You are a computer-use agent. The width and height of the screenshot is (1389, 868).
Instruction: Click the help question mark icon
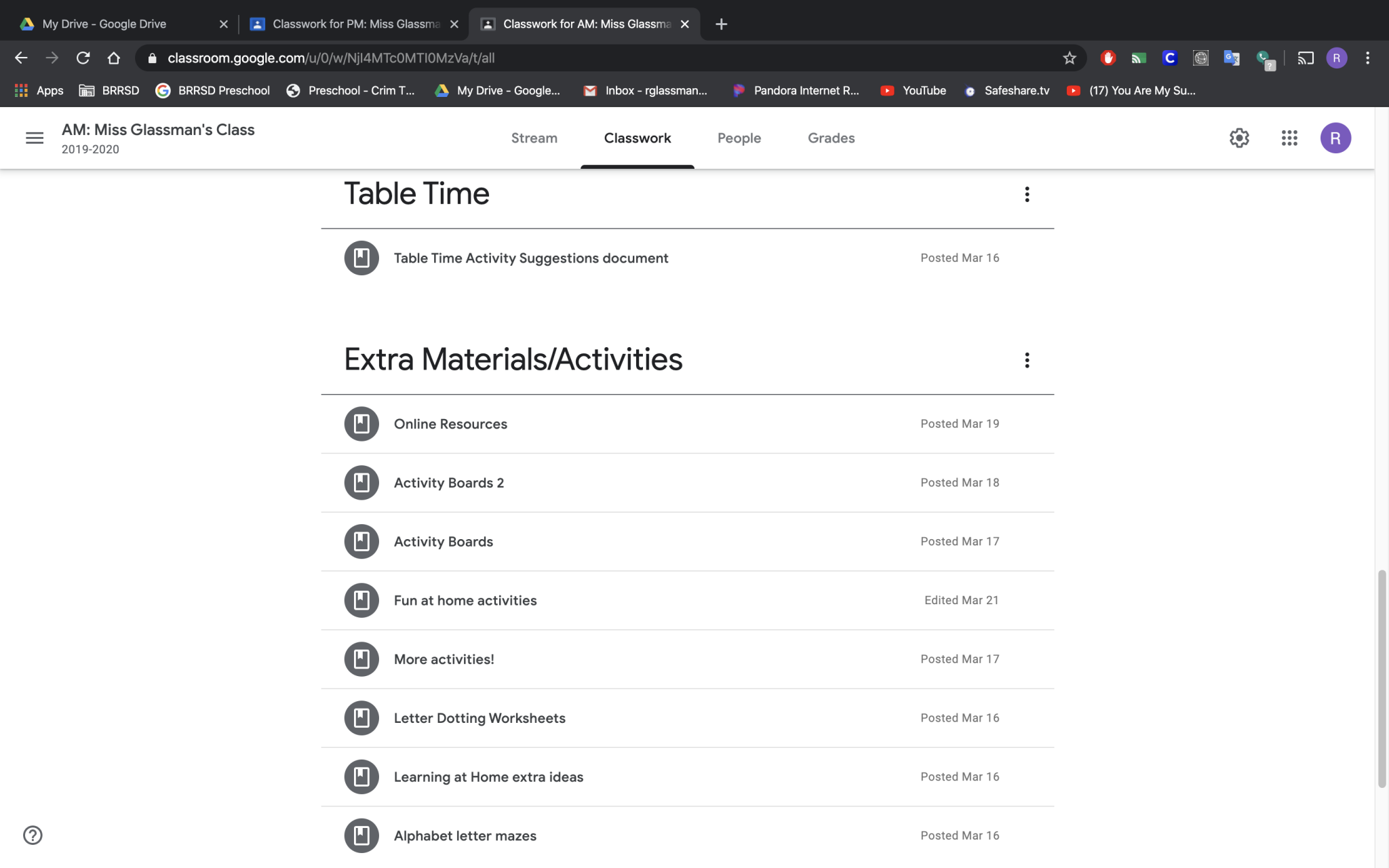click(33, 835)
